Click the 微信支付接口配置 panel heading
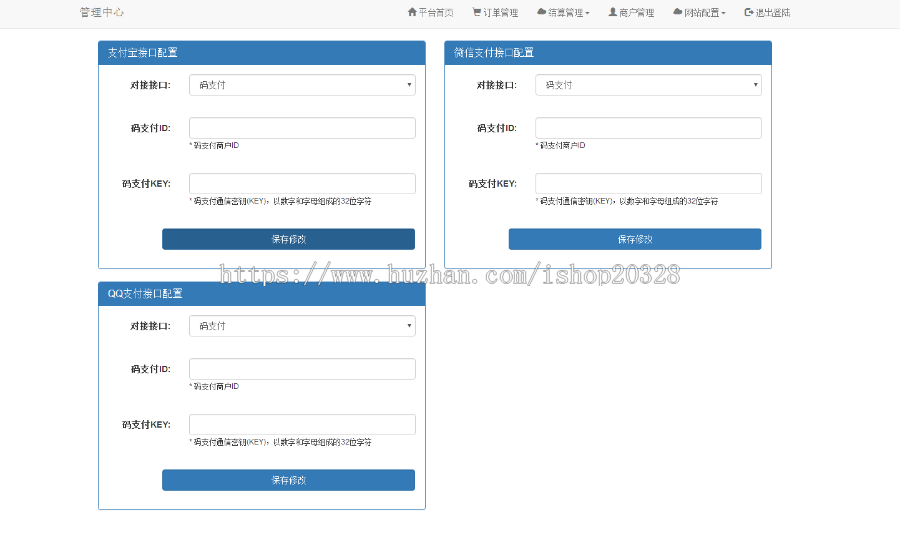This screenshot has height=545, width=900. [x=494, y=53]
